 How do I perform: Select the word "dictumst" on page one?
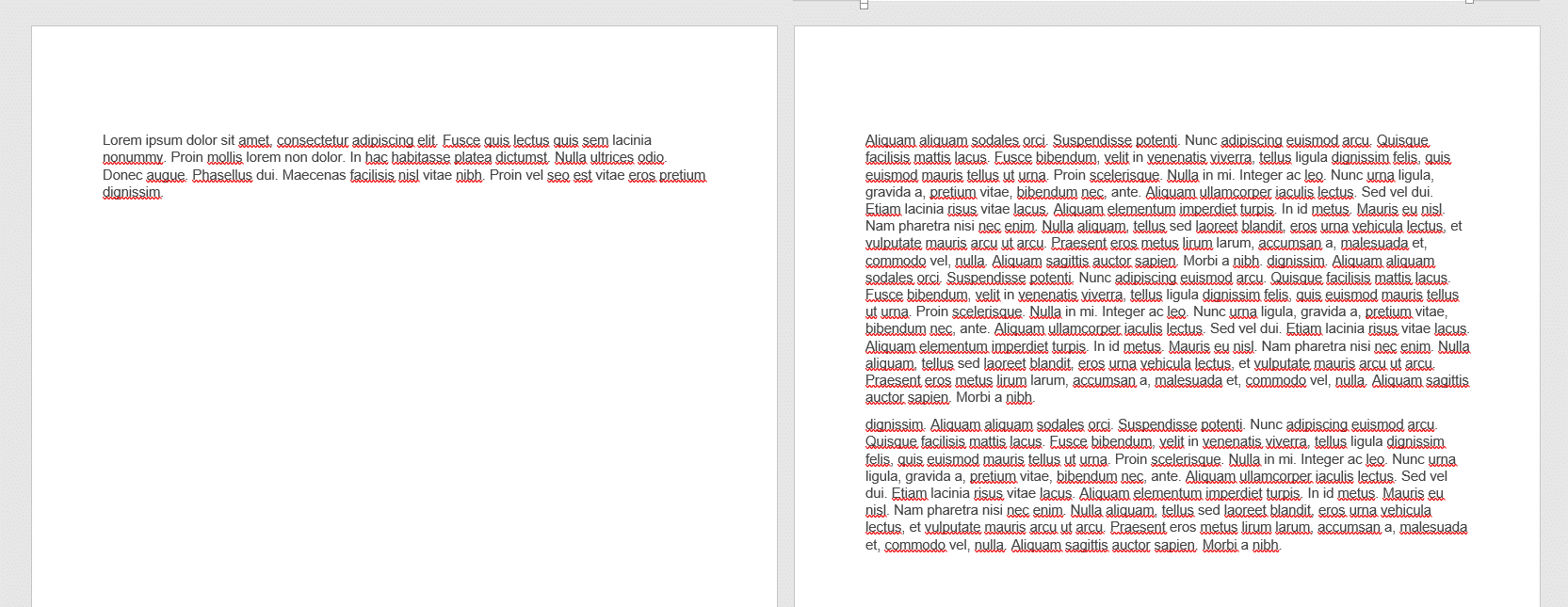tap(521, 157)
